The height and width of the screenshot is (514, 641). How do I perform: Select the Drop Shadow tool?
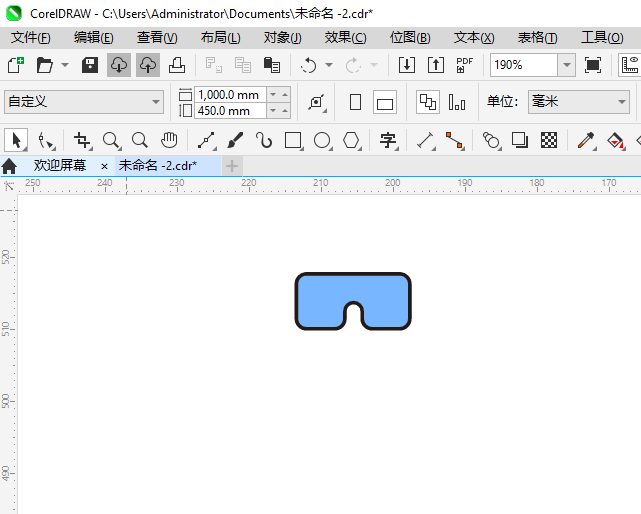click(520, 141)
